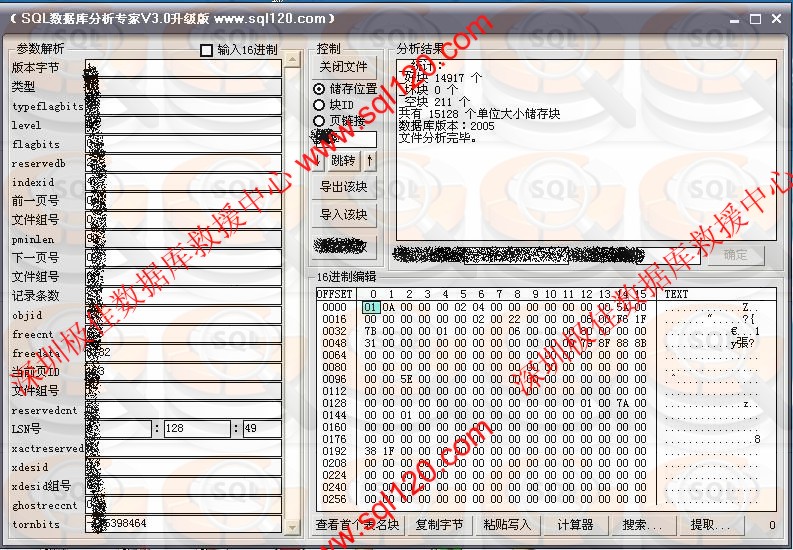
Task: Click the 类型 input field
Action: tap(183, 87)
